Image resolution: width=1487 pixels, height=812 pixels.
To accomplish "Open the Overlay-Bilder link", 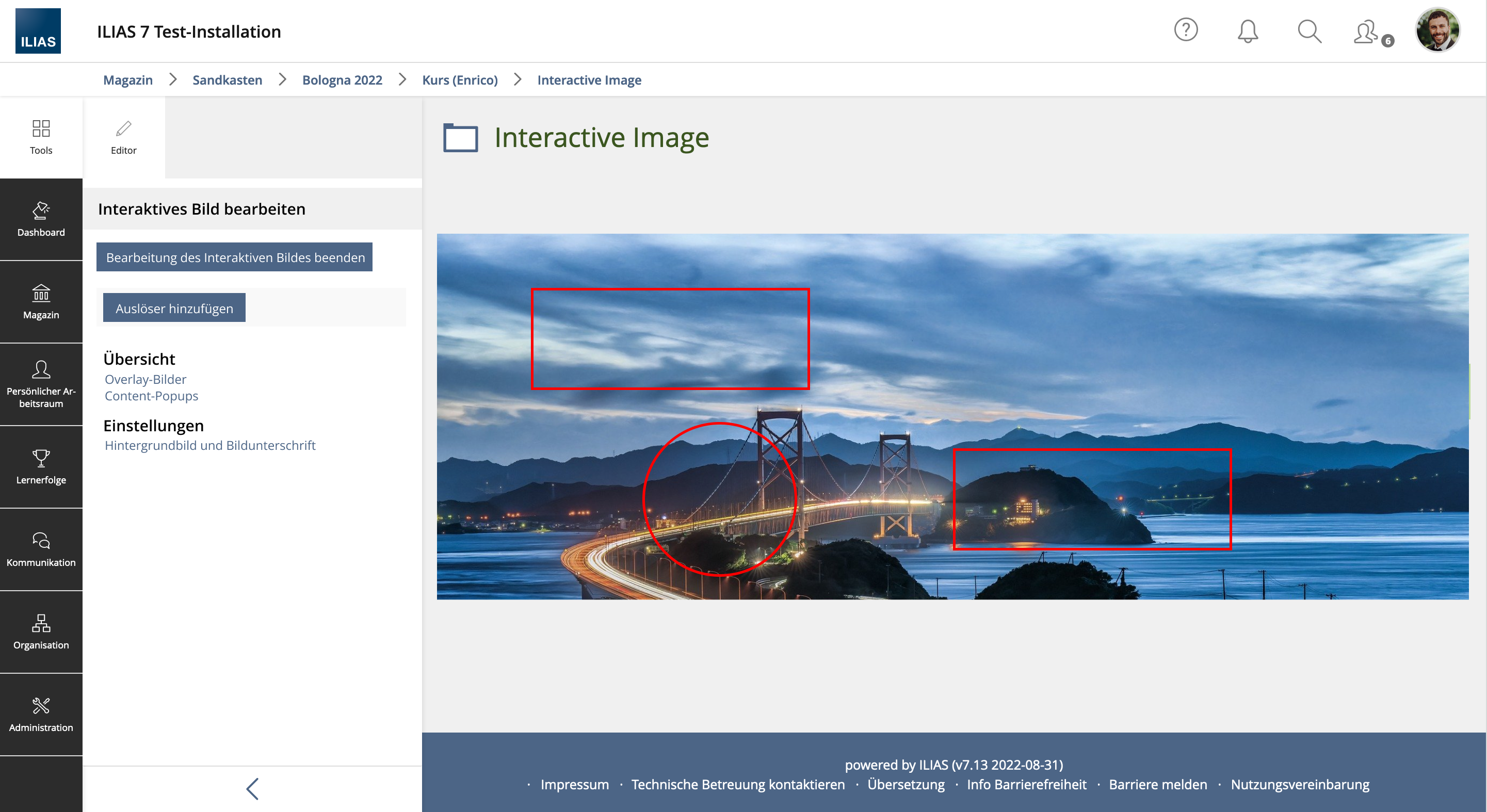I will [x=146, y=379].
